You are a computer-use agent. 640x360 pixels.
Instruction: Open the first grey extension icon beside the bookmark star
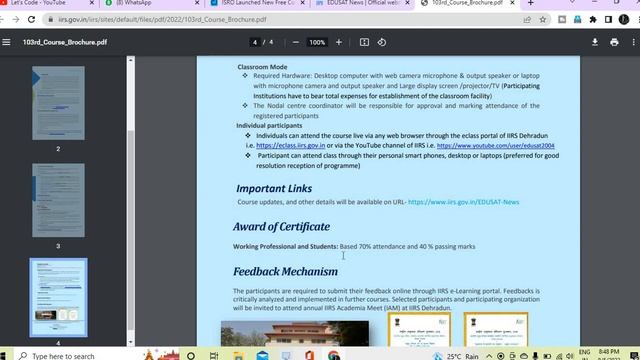(x=562, y=19)
